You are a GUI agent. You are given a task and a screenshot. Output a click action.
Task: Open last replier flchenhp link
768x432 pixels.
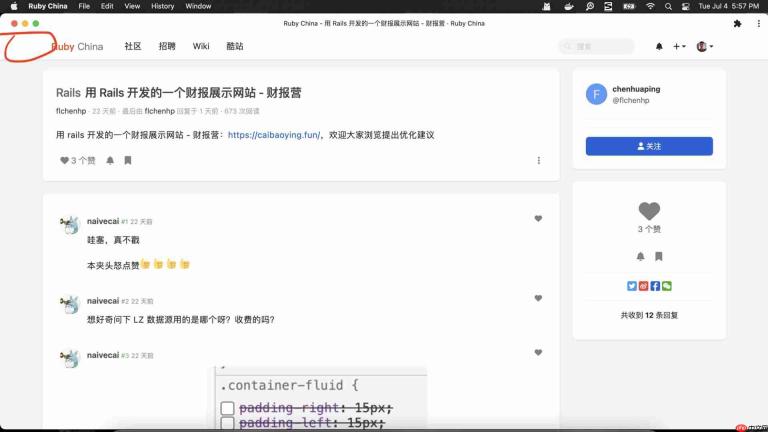pos(160,111)
